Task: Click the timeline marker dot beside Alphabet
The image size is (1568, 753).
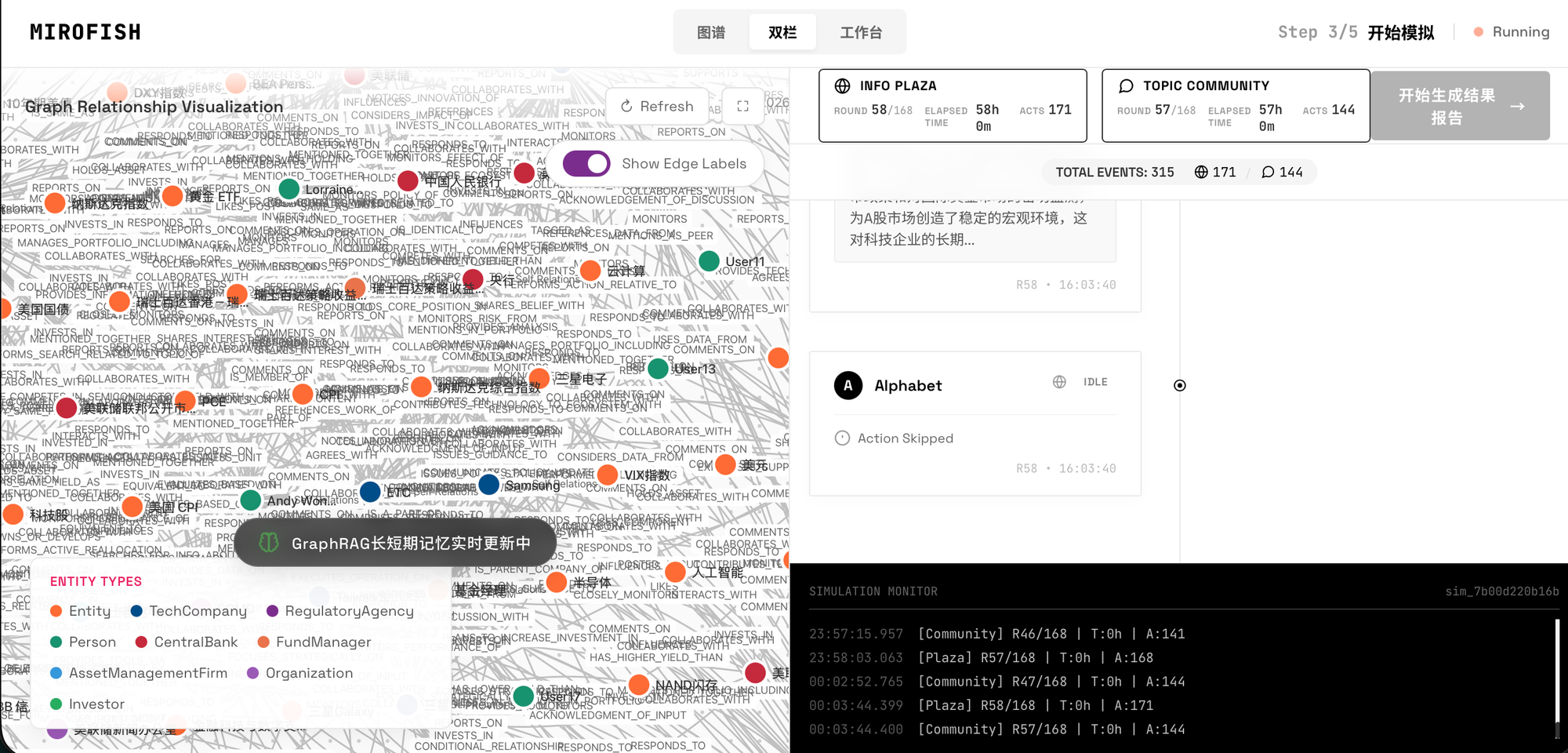Action: 1180,385
